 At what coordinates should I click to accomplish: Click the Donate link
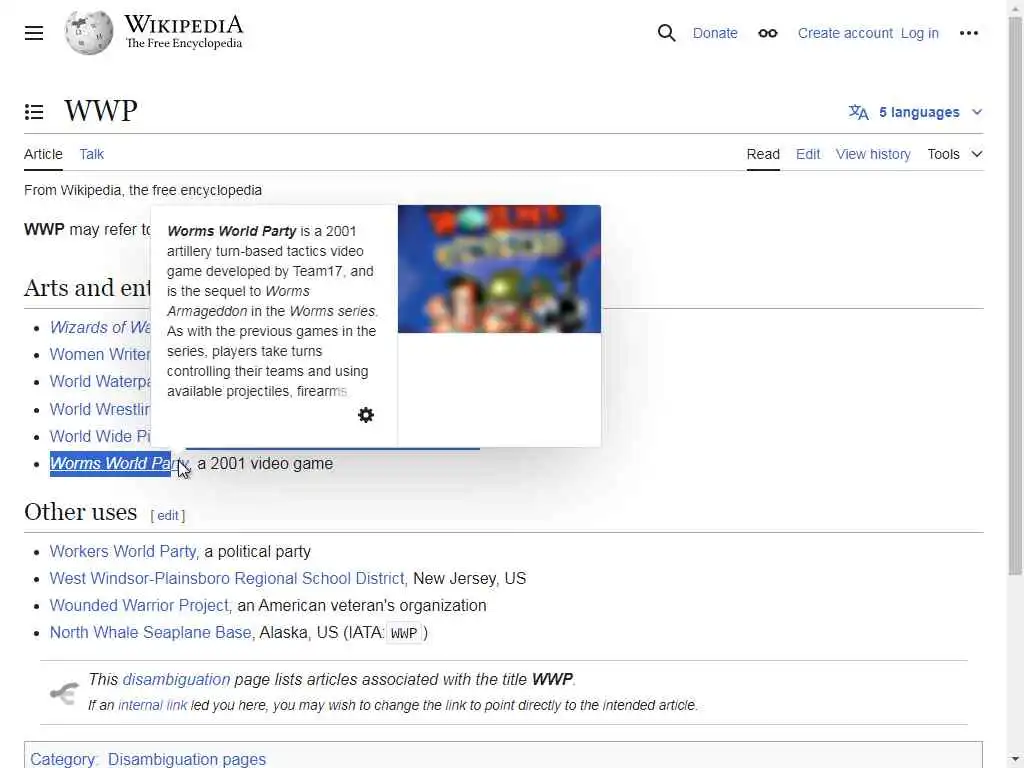714,33
